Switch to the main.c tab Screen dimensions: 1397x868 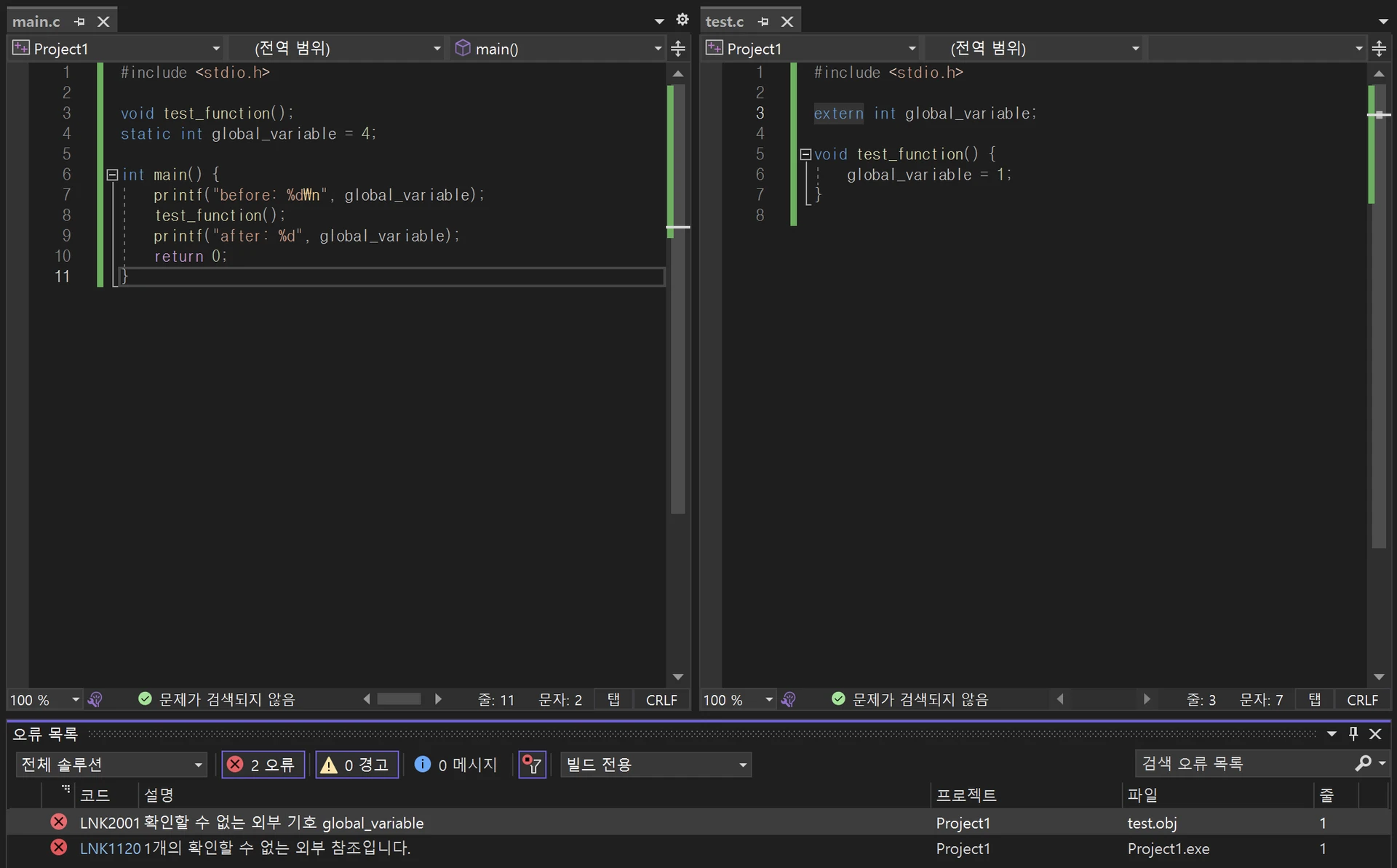point(36,22)
